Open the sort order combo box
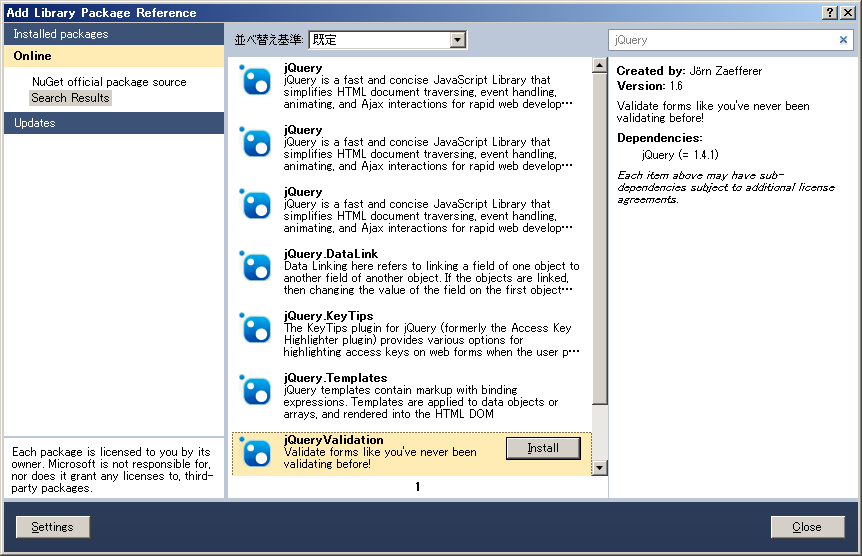 pyautogui.click(x=388, y=40)
